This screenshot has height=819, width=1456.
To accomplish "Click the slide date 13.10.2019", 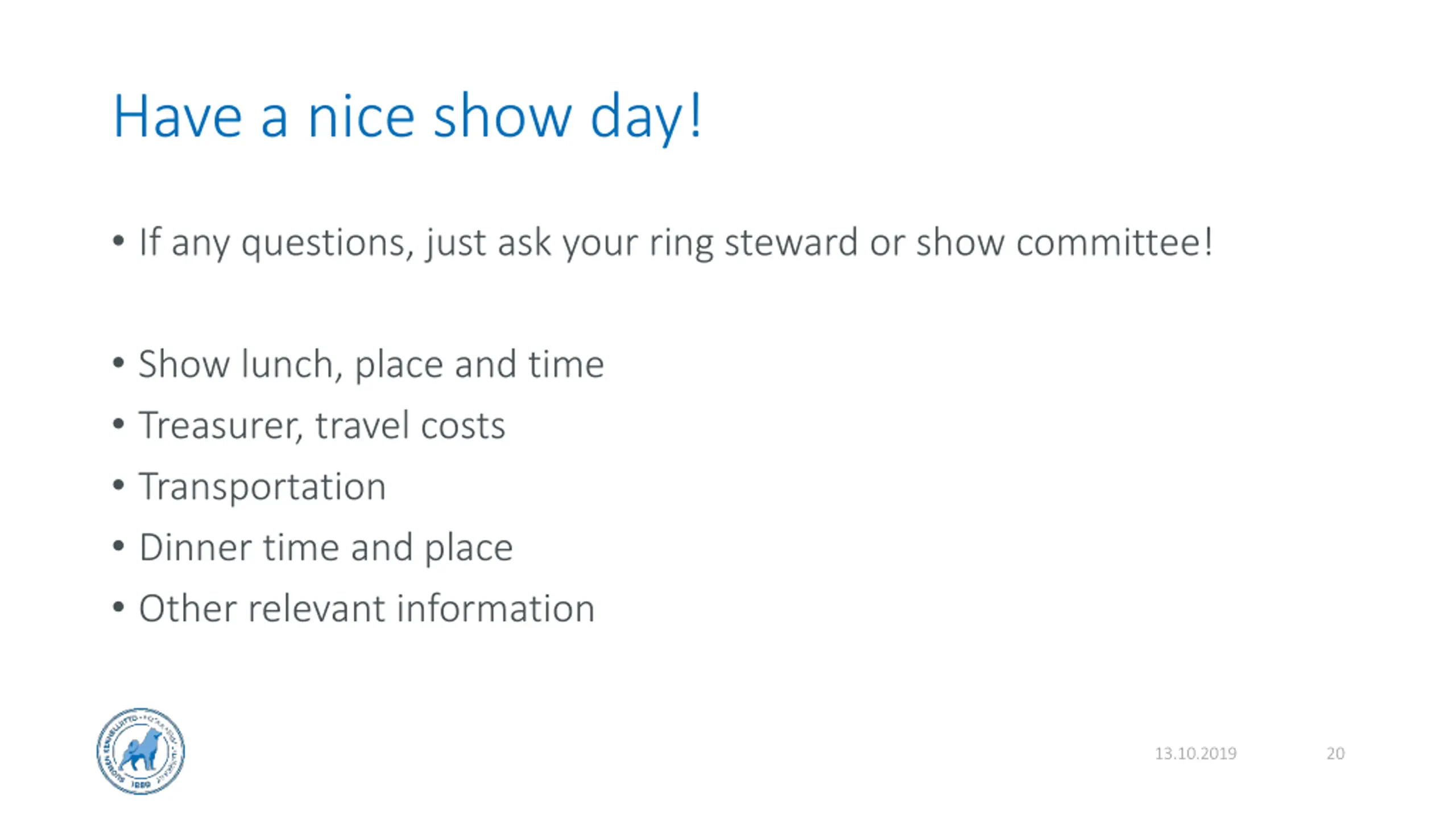I will (1196, 754).
